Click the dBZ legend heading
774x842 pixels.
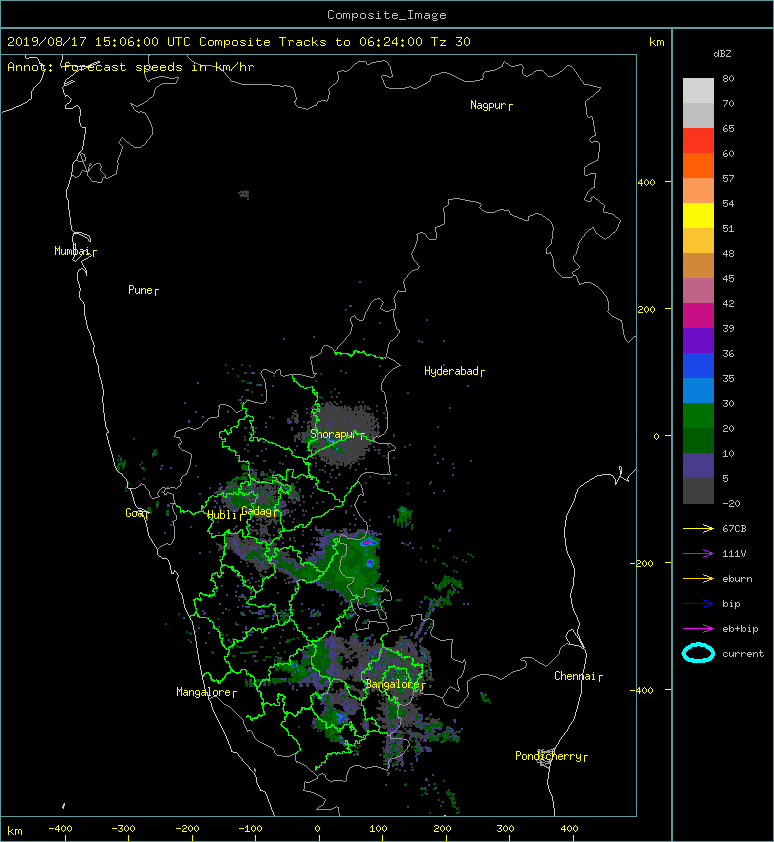pyautogui.click(x=722, y=54)
